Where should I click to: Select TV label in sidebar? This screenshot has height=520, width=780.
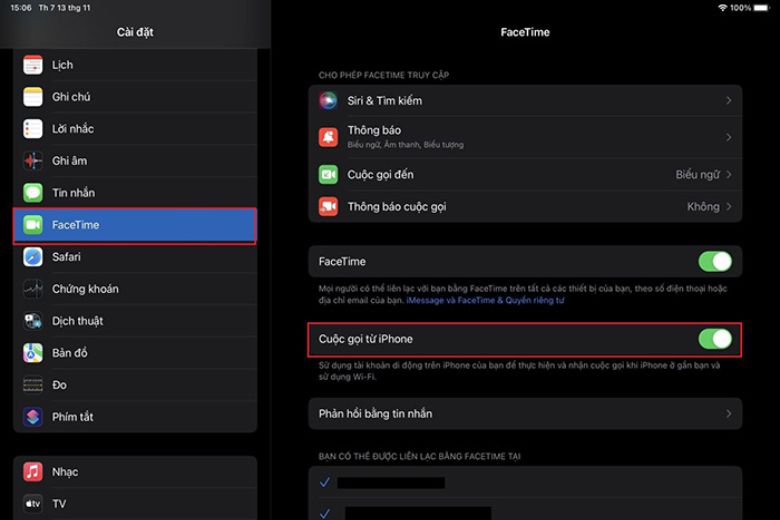(59, 504)
